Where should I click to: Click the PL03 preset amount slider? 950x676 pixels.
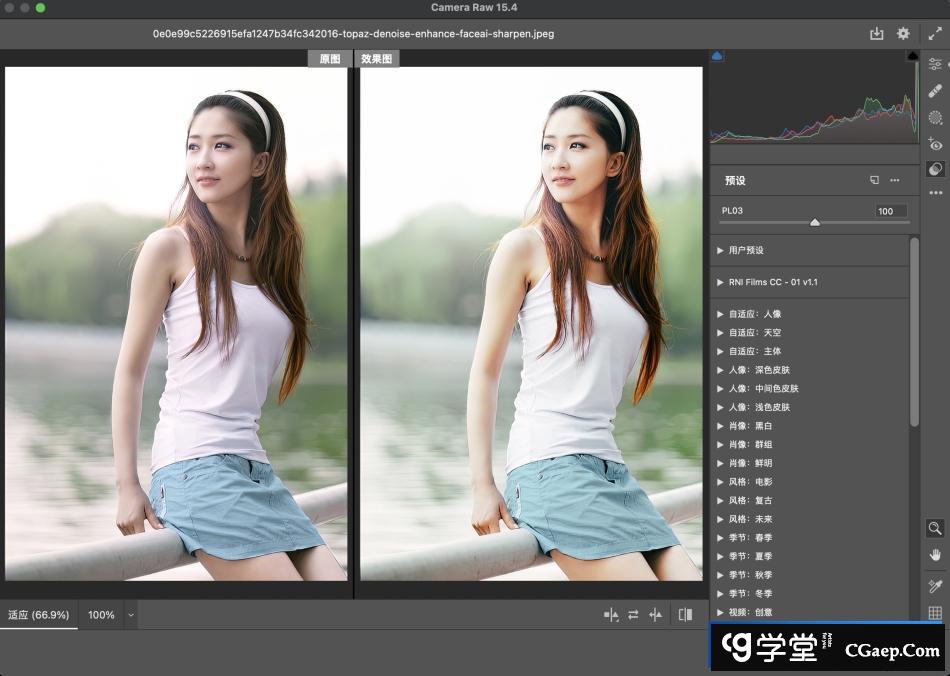(x=814, y=222)
